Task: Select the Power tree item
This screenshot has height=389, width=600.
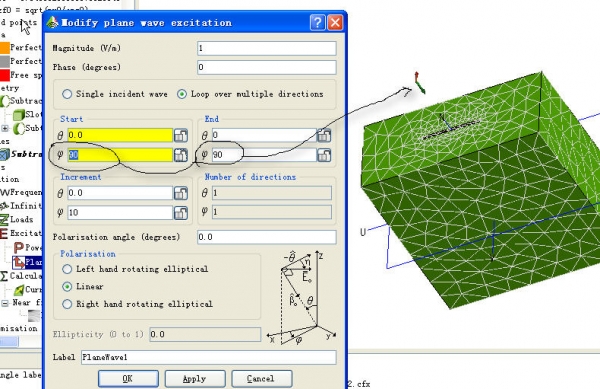Action: tap(27, 247)
